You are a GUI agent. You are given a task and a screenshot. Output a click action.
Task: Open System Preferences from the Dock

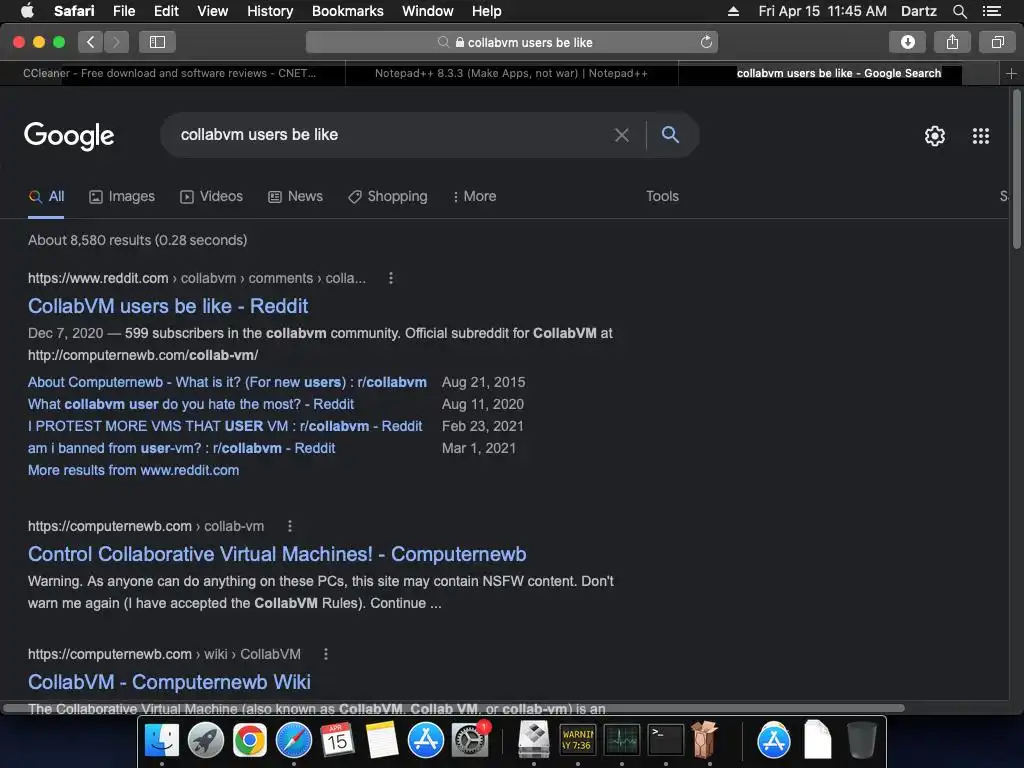coord(470,740)
